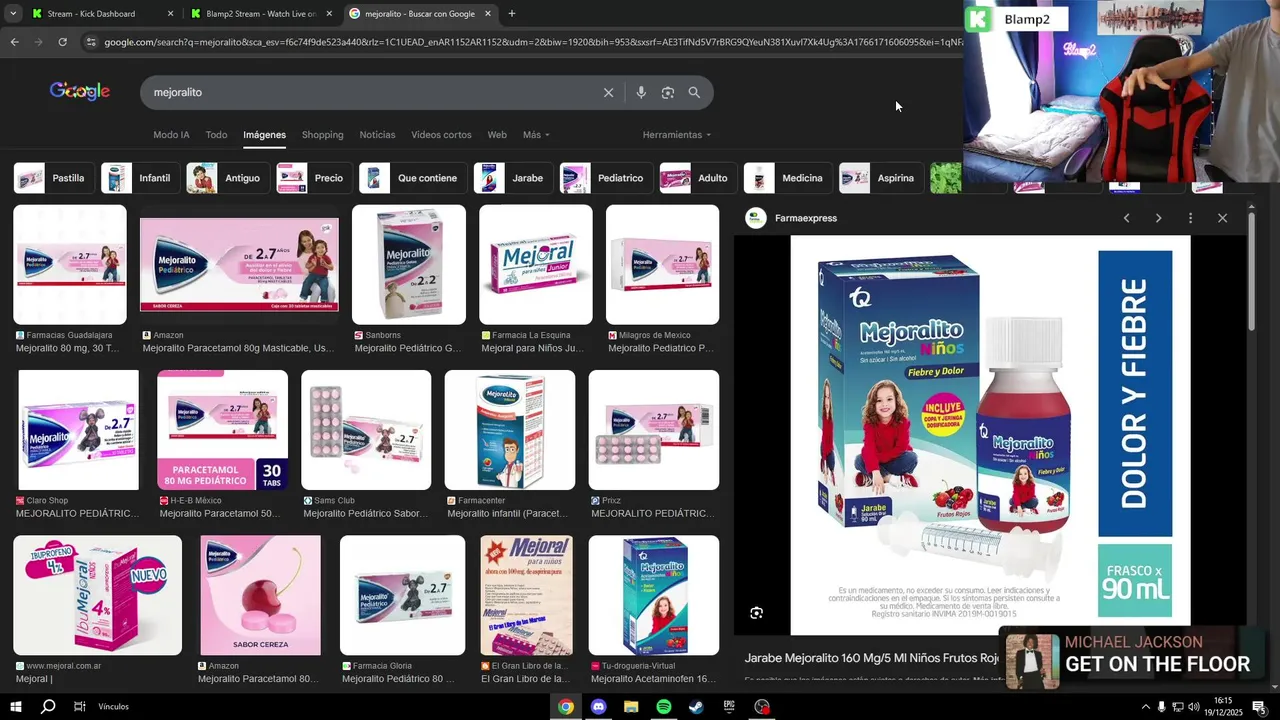Show previous image in preview panel

click(1126, 218)
